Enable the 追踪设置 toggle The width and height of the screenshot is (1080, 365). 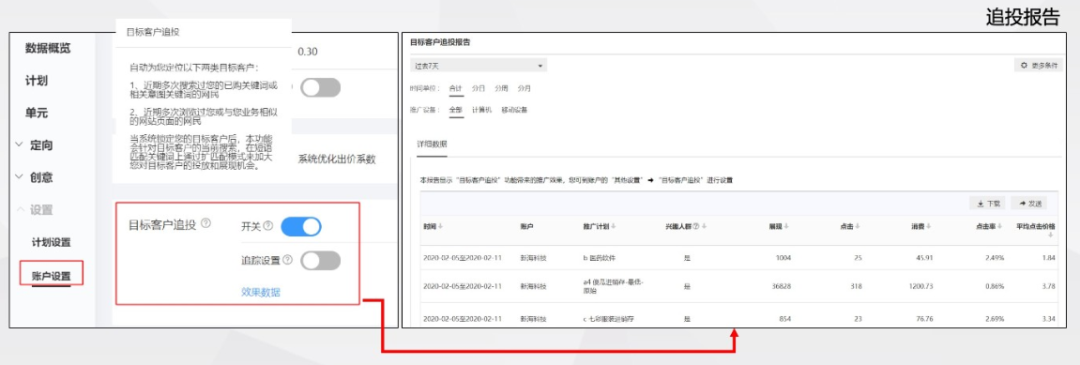coord(320,260)
